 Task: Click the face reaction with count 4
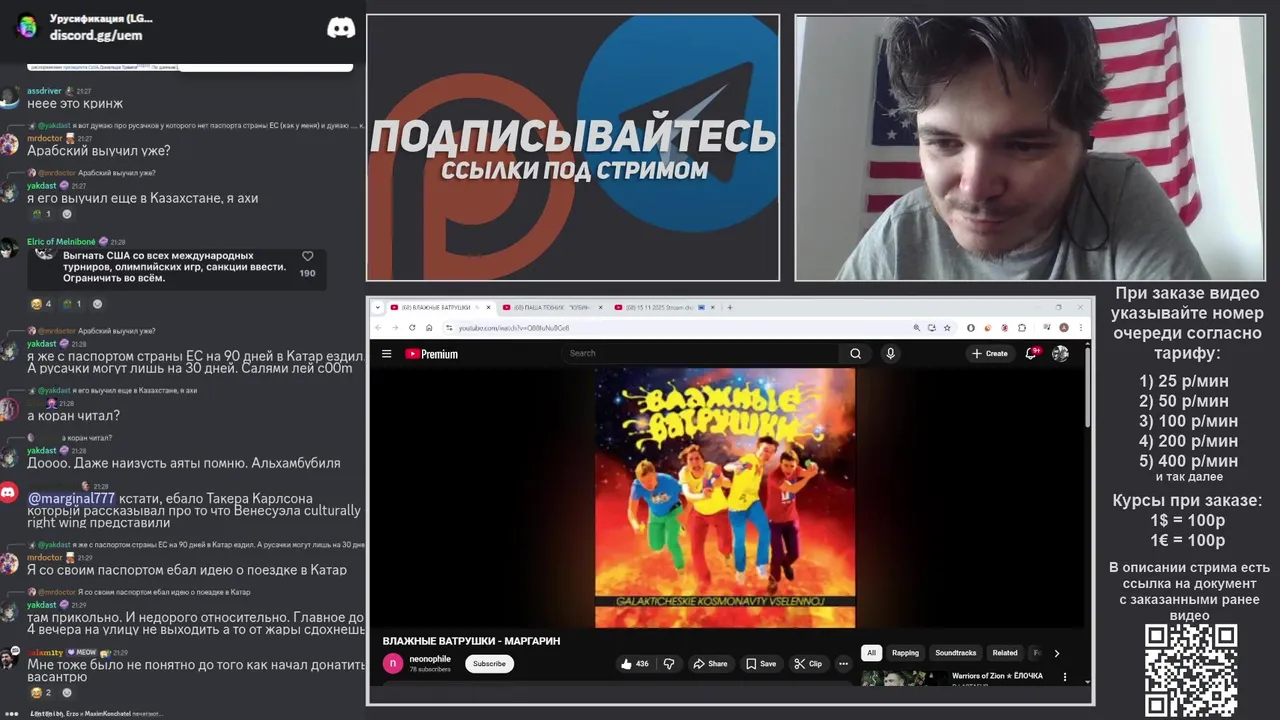(x=41, y=304)
